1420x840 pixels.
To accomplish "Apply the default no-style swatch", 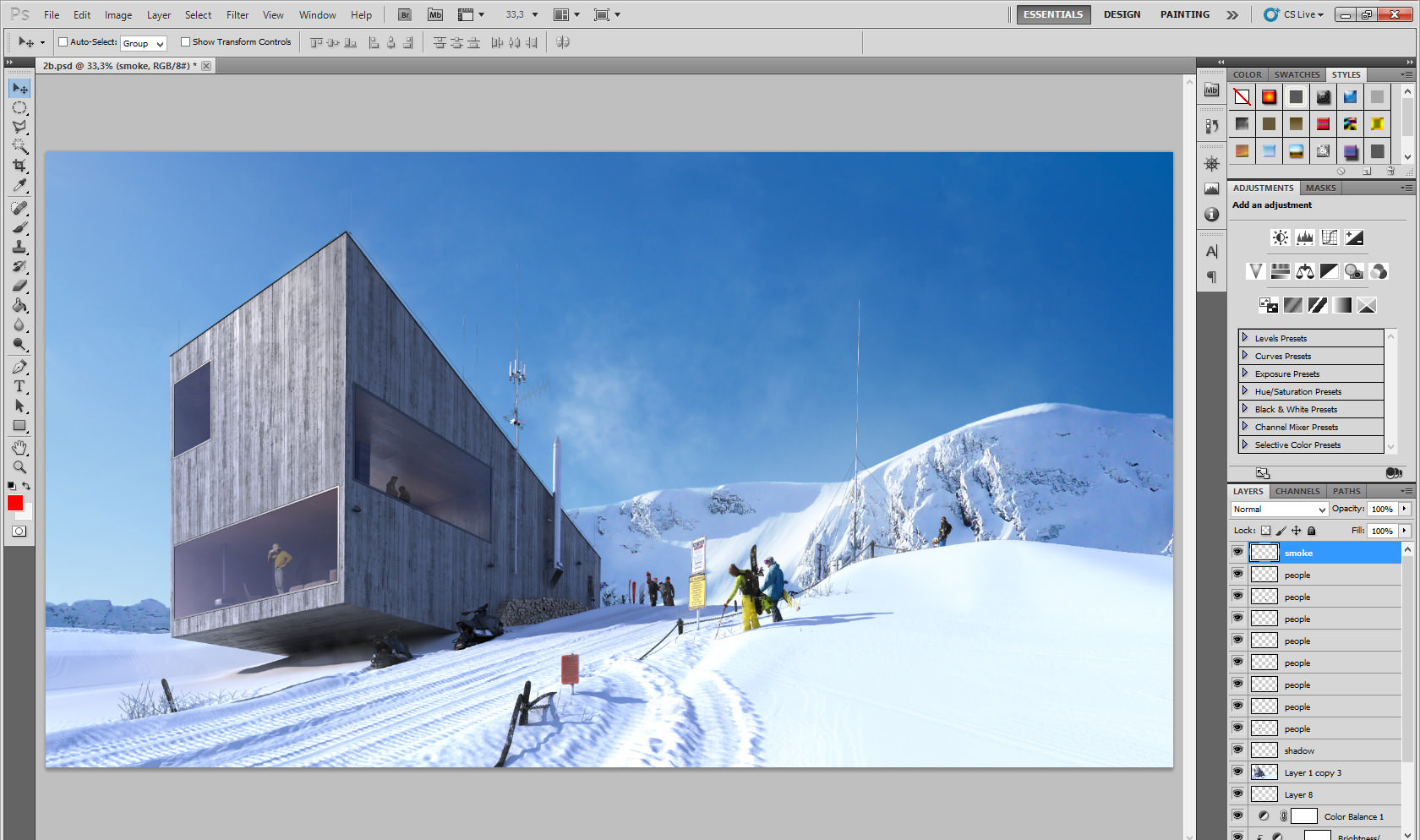I will click(1242, 97).
